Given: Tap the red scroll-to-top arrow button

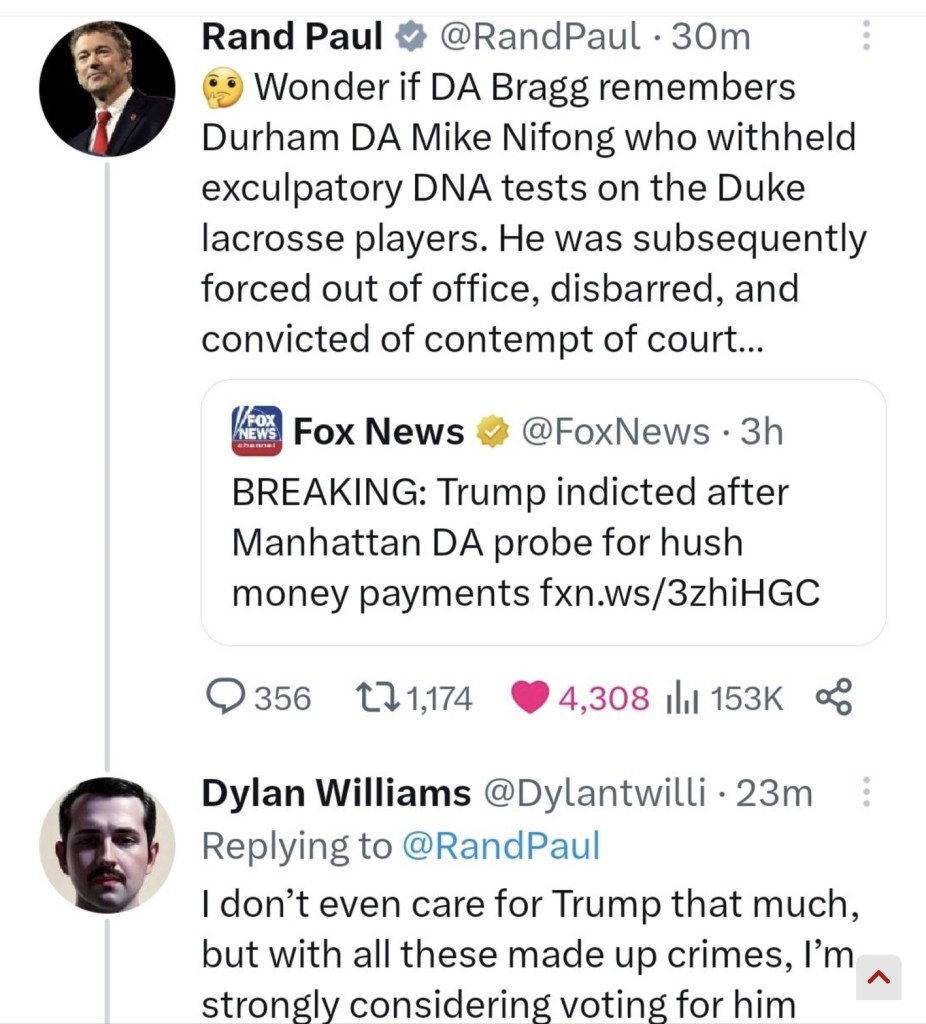Looking at the screenshot, I should pyautogui.click(x=879, y=977).
